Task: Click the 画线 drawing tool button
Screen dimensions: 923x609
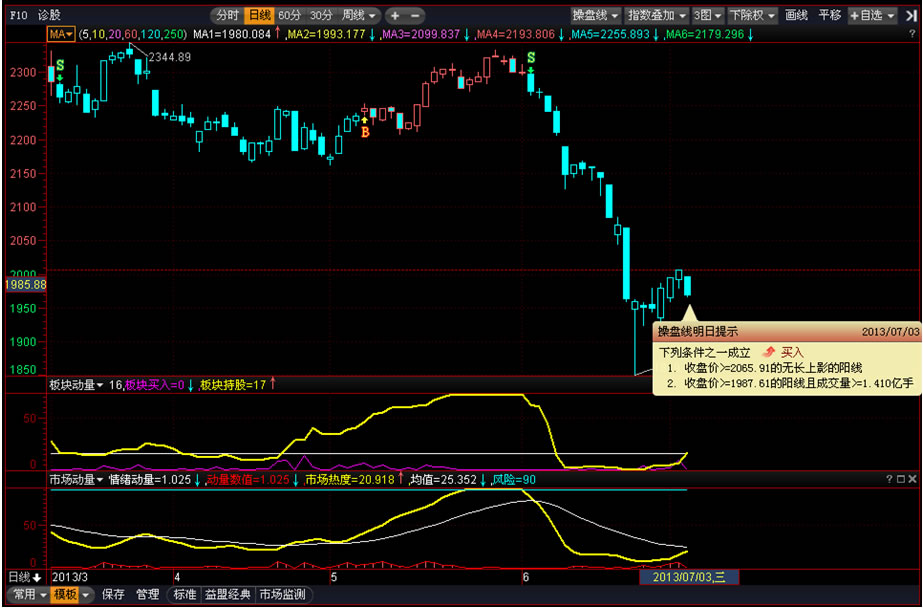Action: [796, 16]
